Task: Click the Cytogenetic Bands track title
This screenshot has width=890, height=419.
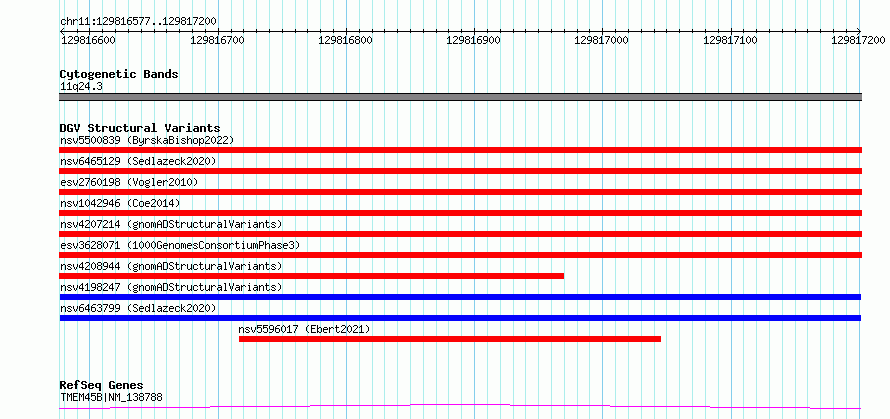Action: pyautogui.click(x=119, y=74)
